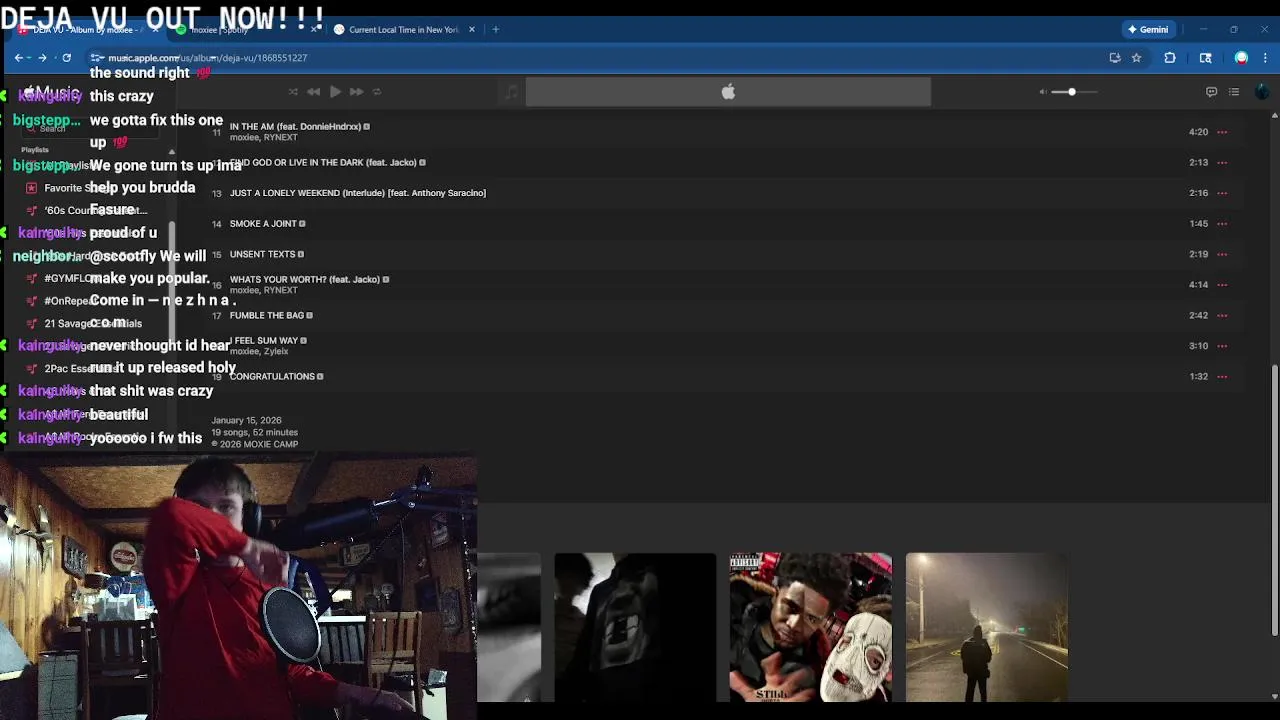Go forward with the browser forward arrow
1280x720 pixels.
[x=42, y=58]
